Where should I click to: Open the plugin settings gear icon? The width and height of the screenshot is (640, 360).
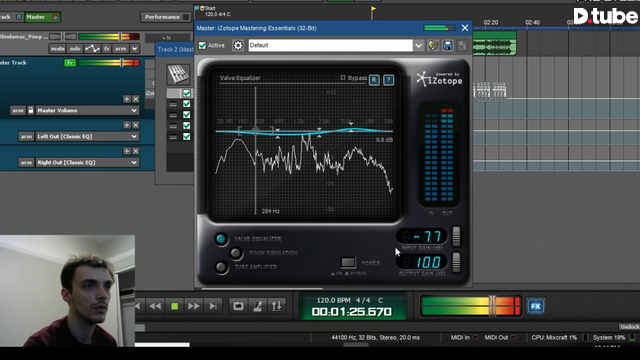tap(238, 45)
